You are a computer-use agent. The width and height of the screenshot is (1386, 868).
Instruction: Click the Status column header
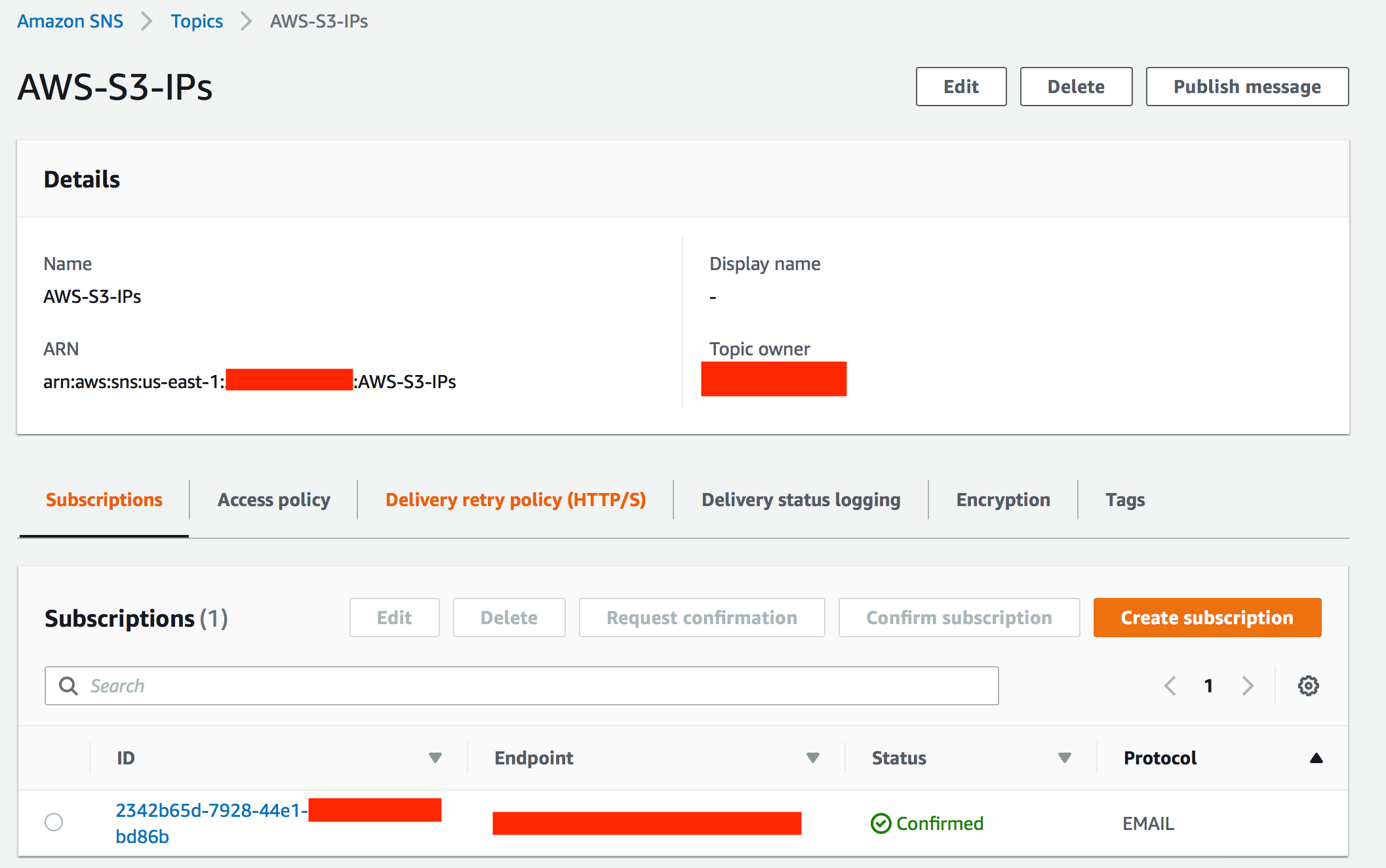(x=899, y=758)
